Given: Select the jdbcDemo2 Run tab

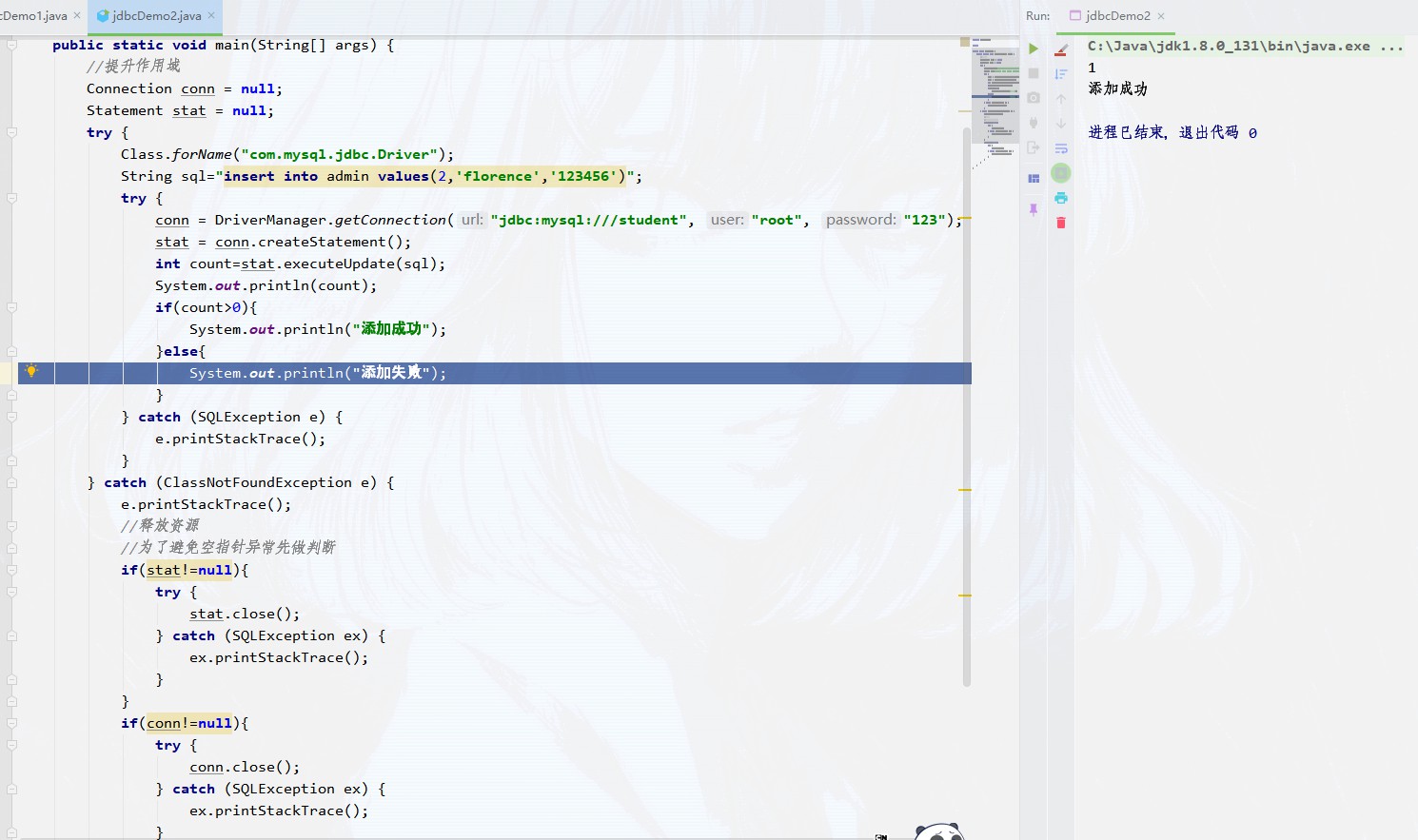Looking at the screenshot, I should click(1117, 15).
